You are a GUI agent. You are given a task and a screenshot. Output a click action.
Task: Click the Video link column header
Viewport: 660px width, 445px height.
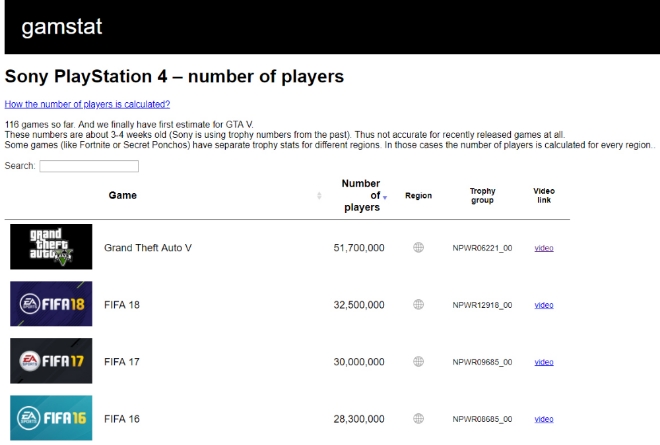(x=544, y=195)
